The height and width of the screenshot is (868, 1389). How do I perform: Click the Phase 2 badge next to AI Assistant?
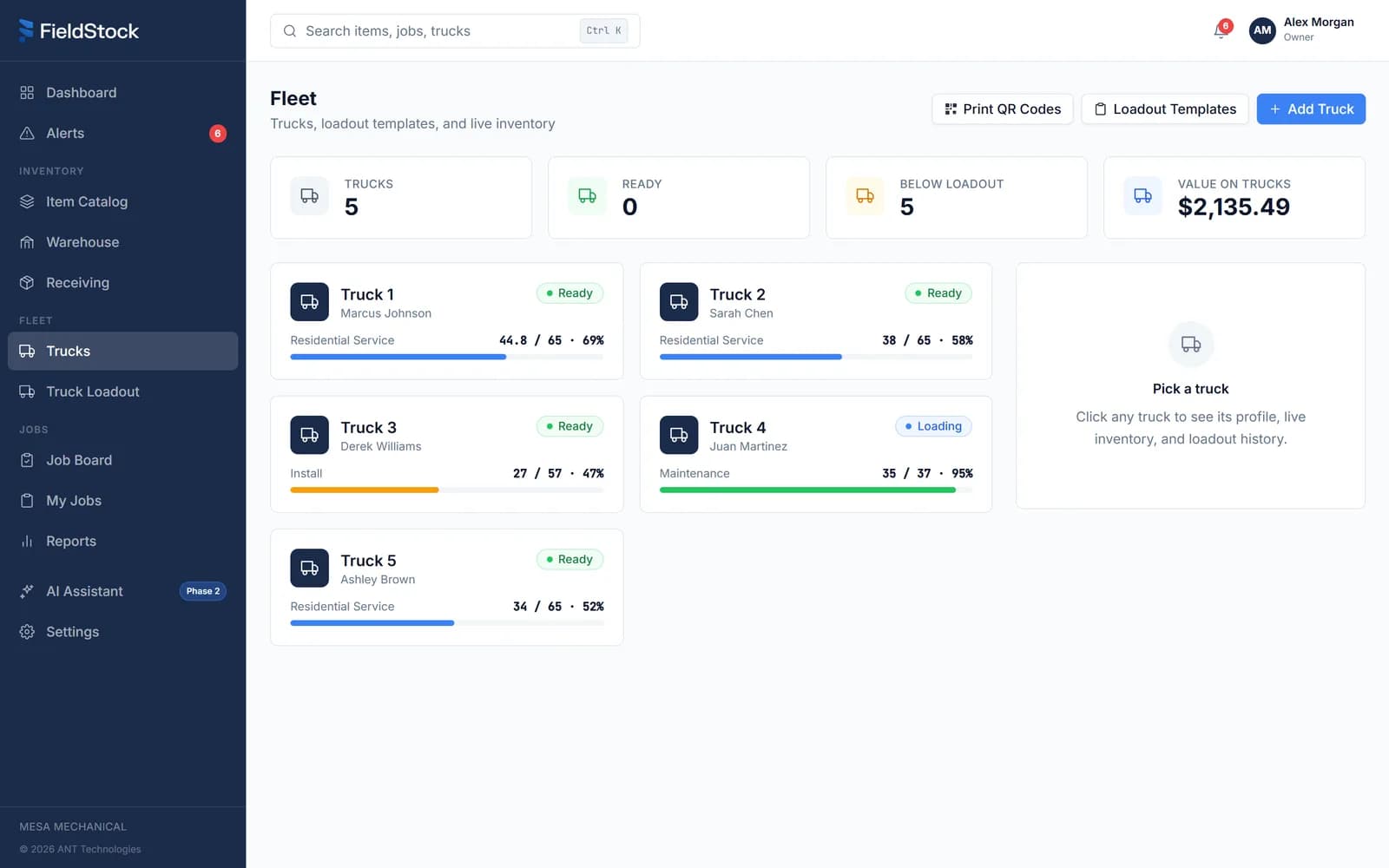(x=203, y=591)
